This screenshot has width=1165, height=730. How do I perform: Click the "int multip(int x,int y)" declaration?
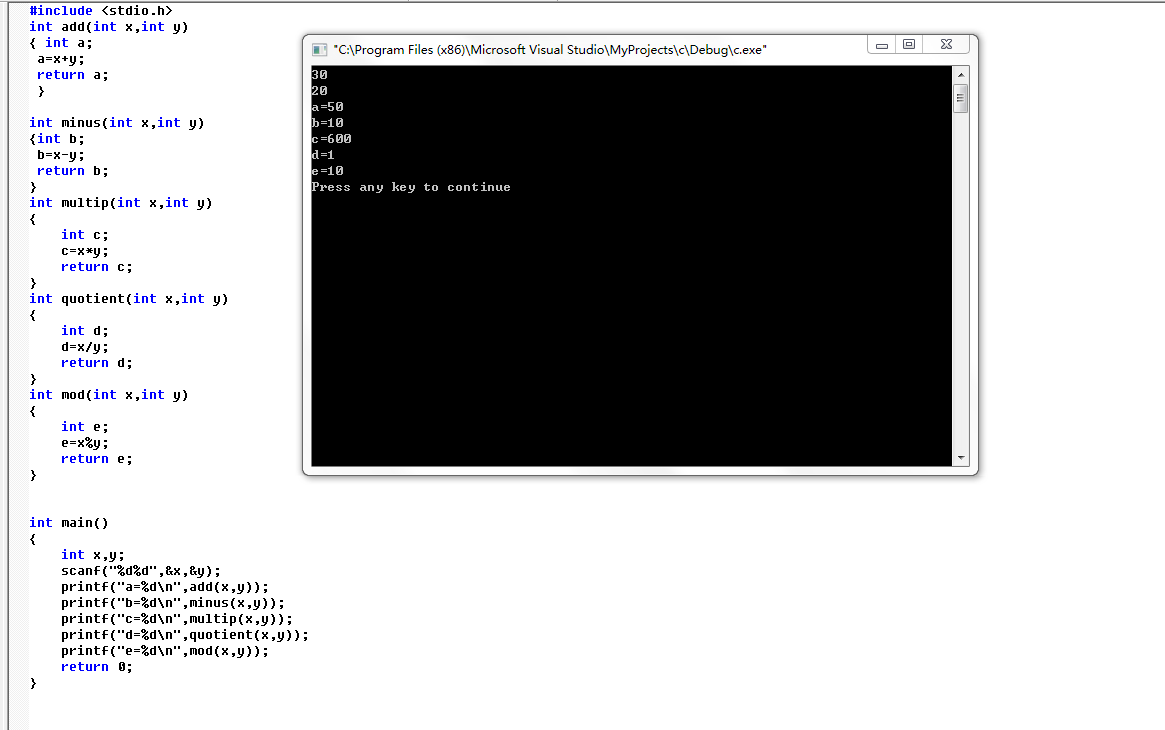120,203
